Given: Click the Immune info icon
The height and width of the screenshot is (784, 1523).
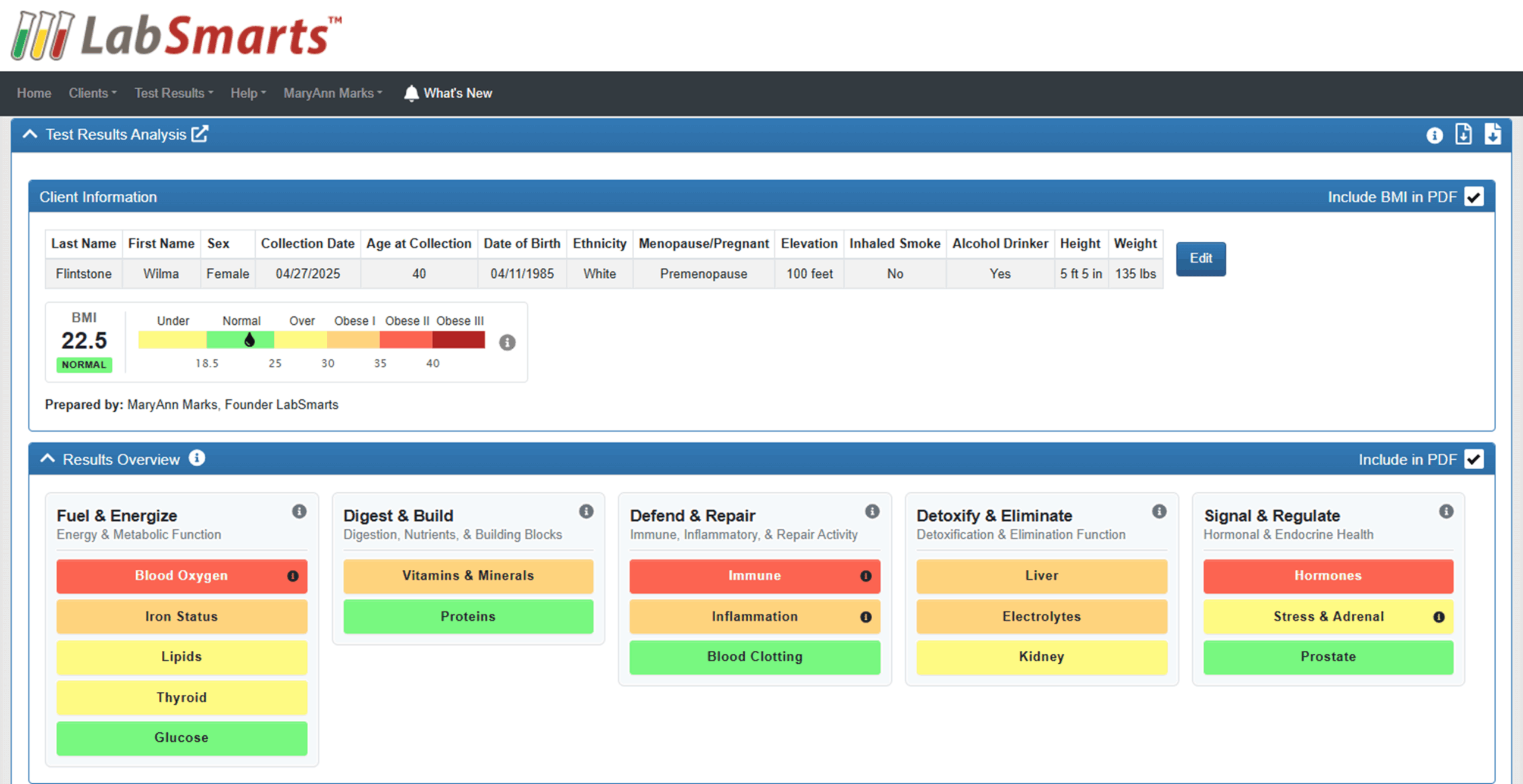Looking at the screenshot, I should click(x=866, y=576).
